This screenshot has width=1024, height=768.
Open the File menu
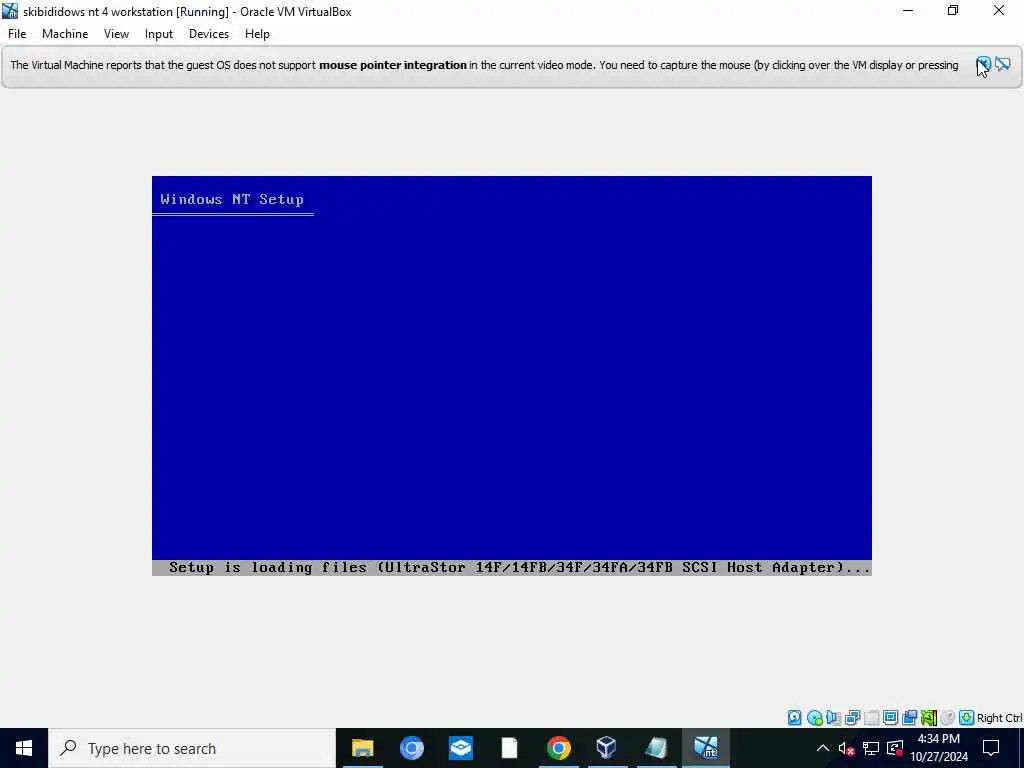point(17,34)
